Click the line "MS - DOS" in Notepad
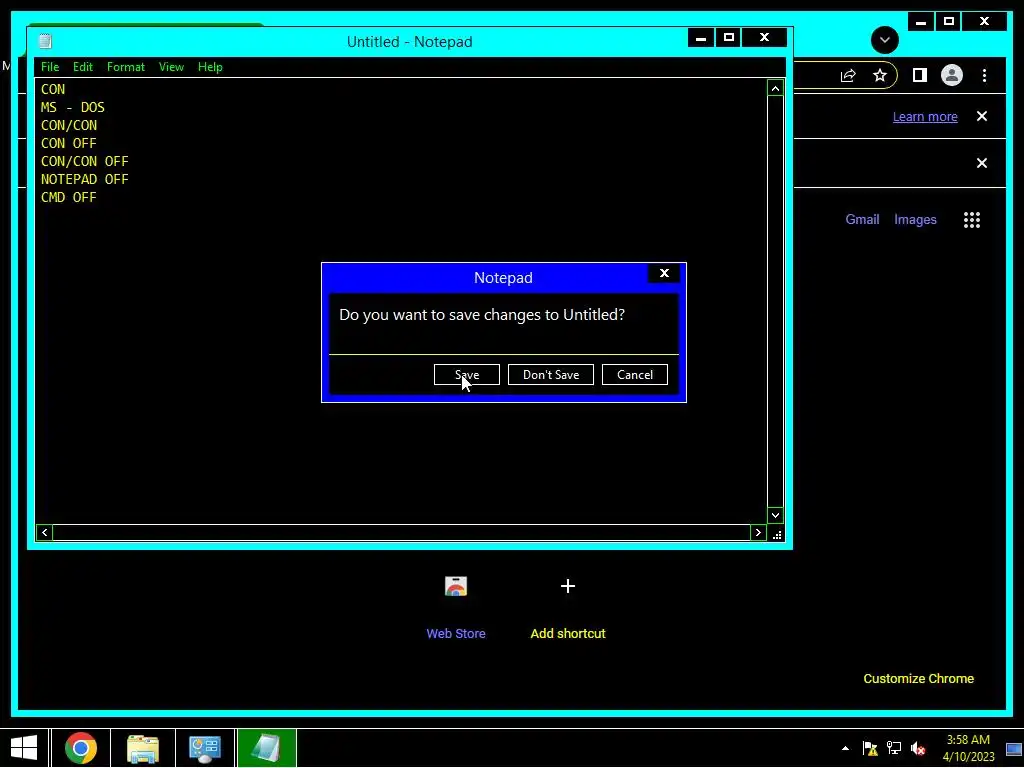Viewport: 1024px width, 768px height. click(72, 107)
